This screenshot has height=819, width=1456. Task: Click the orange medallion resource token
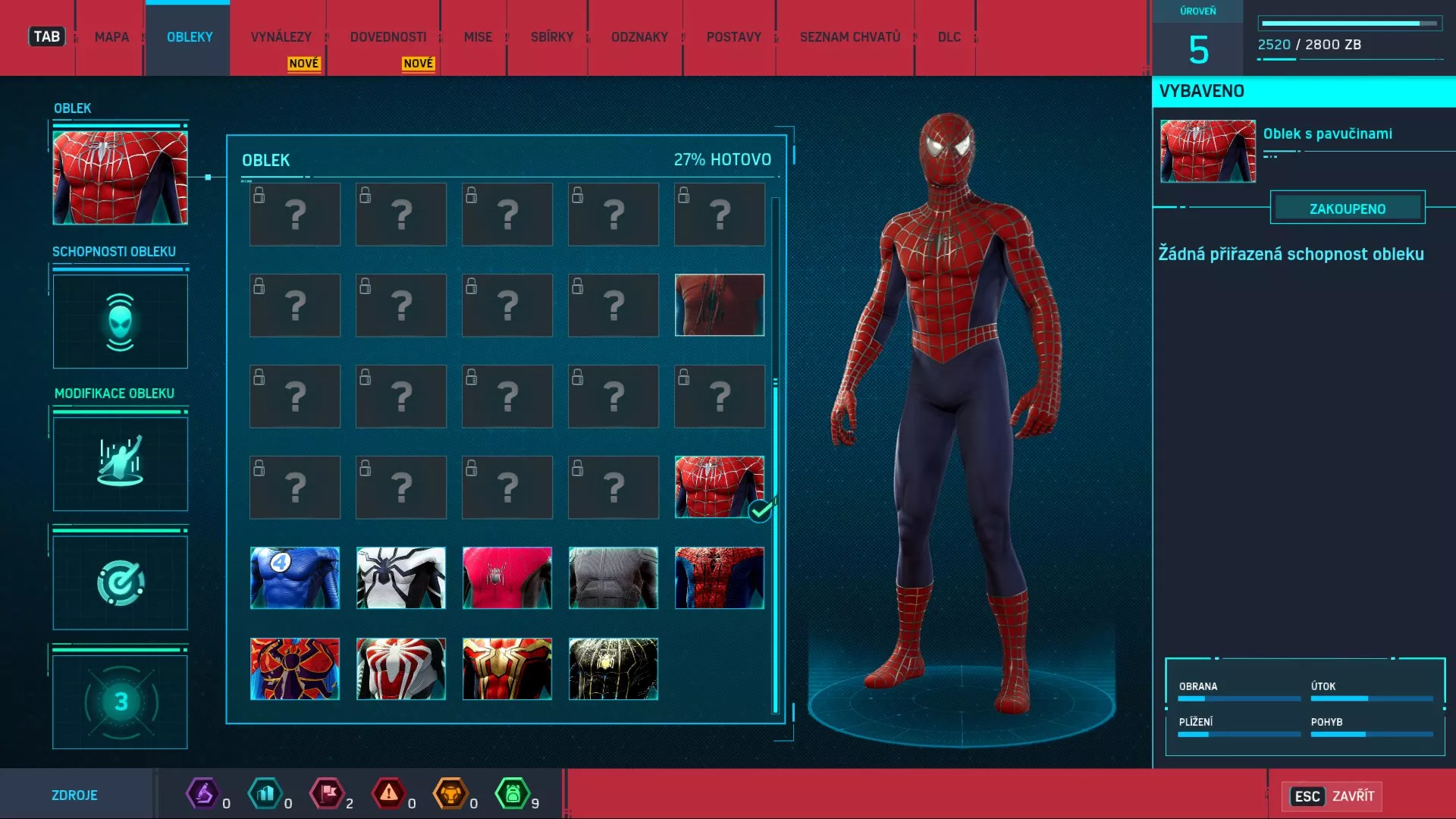click(453, 793)
